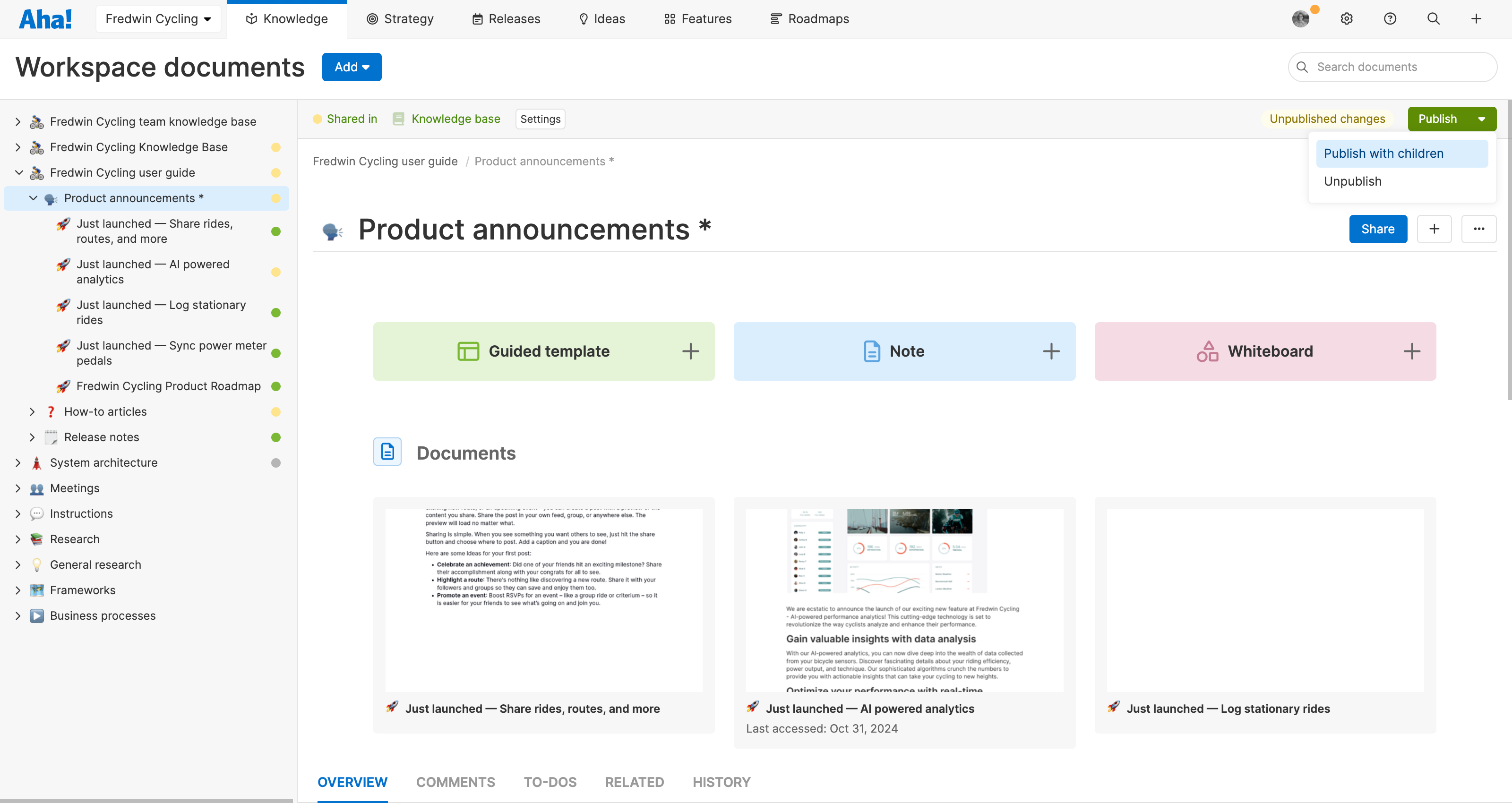
Task: Select Publish with children
Action: 1383,153
